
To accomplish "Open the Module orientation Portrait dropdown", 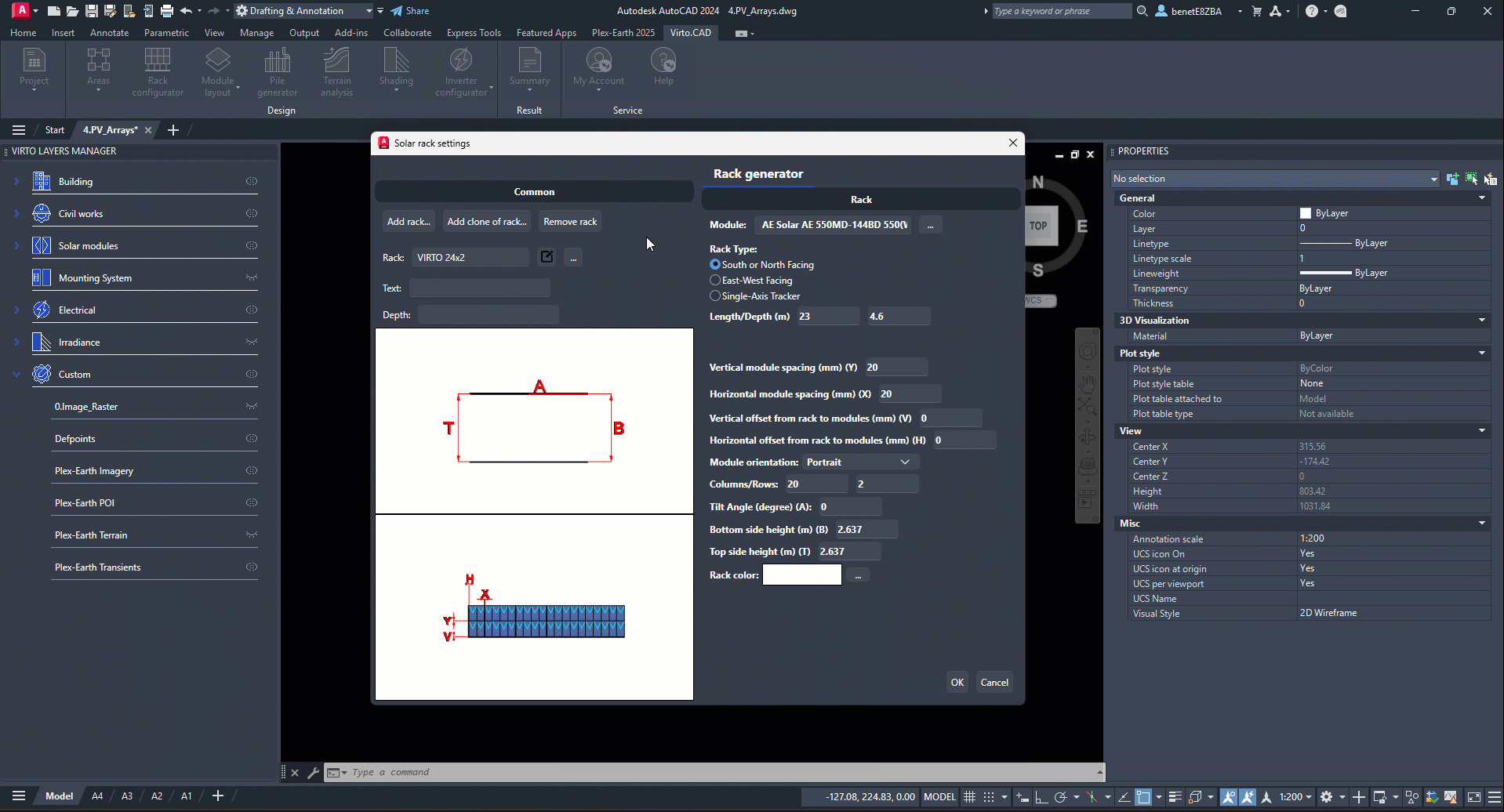I will [x=860, y=462].
